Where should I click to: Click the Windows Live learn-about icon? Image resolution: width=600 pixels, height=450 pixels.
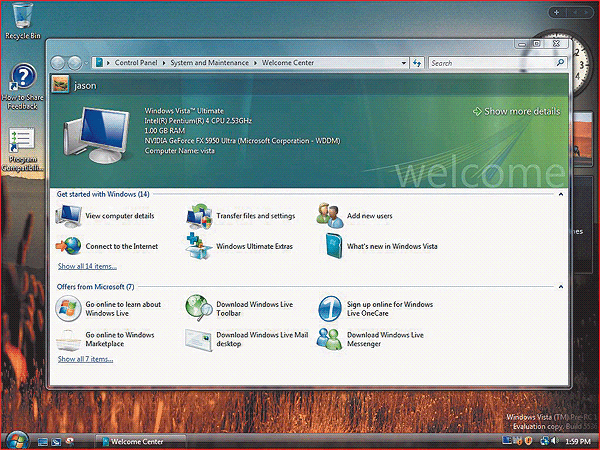[x=68, y=308]
